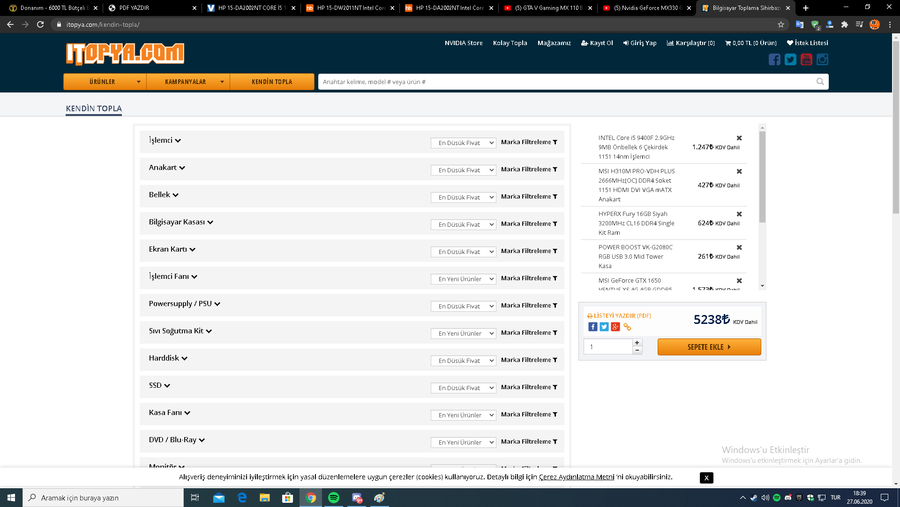This screenshot has width=900, height=507.
Task: Open the sort dropdown for İşlemci row
Action: [463, 143]
